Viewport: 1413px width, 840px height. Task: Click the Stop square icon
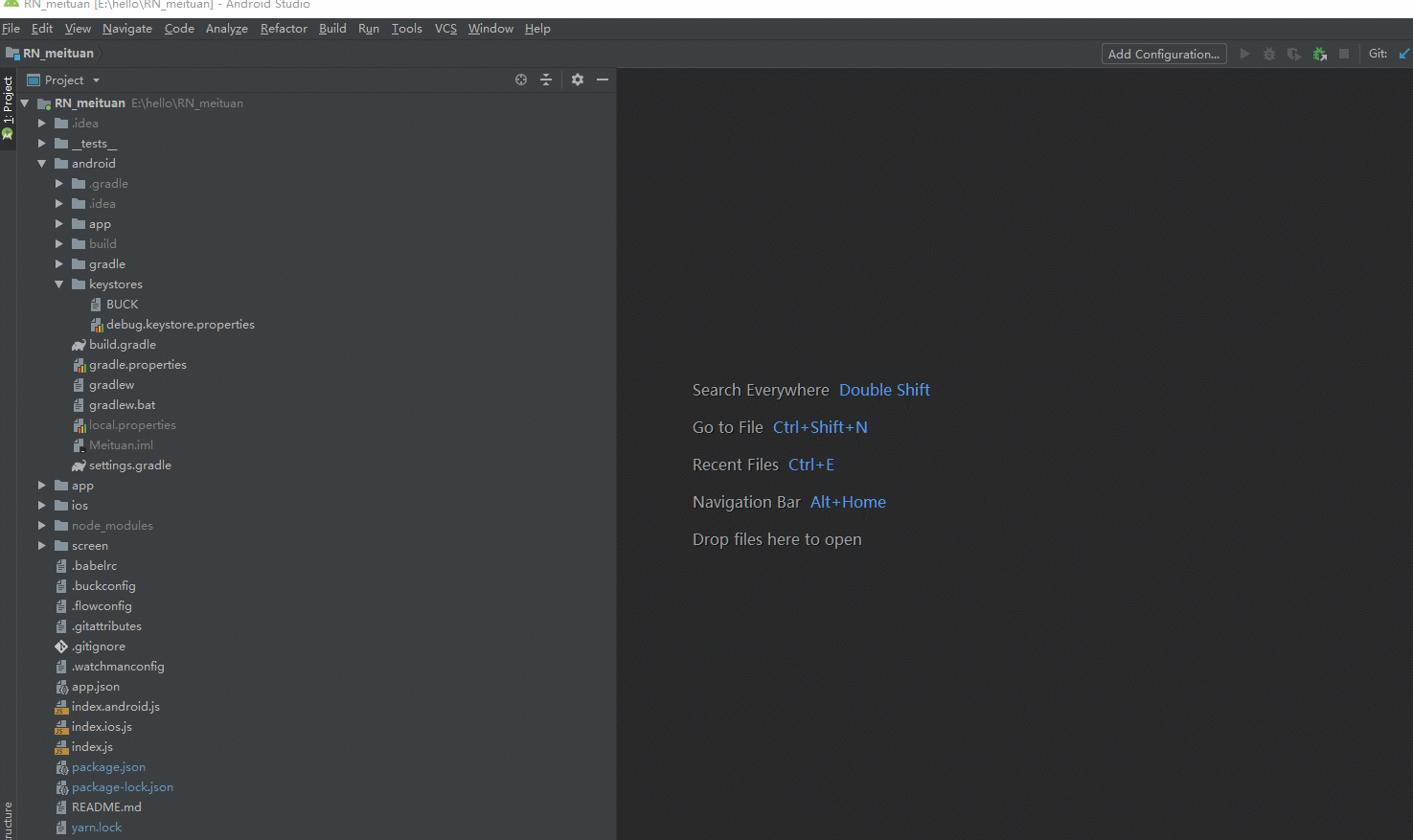point(1344,54)
